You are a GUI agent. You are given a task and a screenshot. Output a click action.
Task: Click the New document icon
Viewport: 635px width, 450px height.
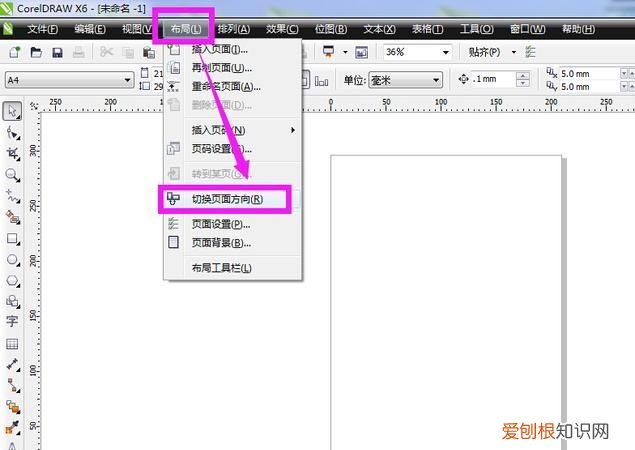[x=15, y=52]
